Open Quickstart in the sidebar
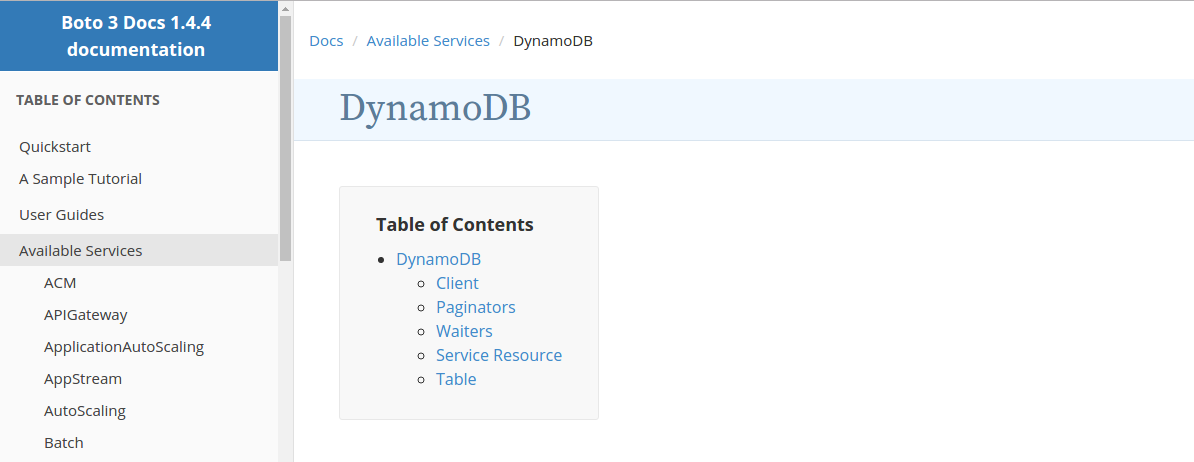 [55, 147]
